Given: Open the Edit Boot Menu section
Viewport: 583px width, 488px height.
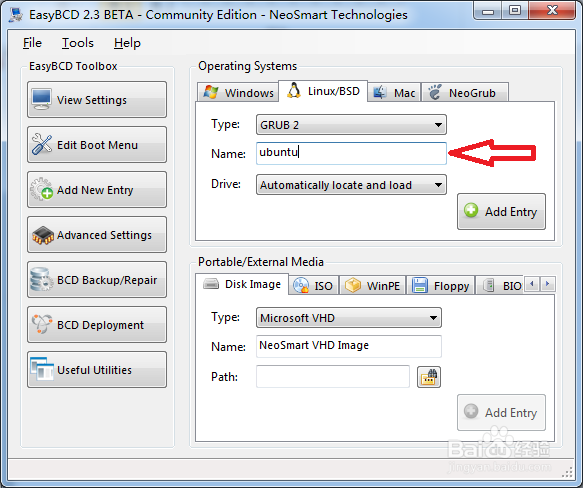Looking at the screenshot, I should click(x=97, y=145).
